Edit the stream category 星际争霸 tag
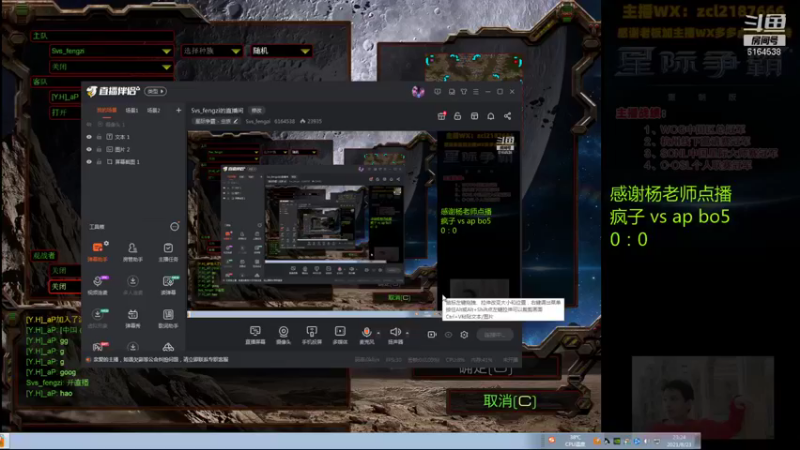 [215, 121]
